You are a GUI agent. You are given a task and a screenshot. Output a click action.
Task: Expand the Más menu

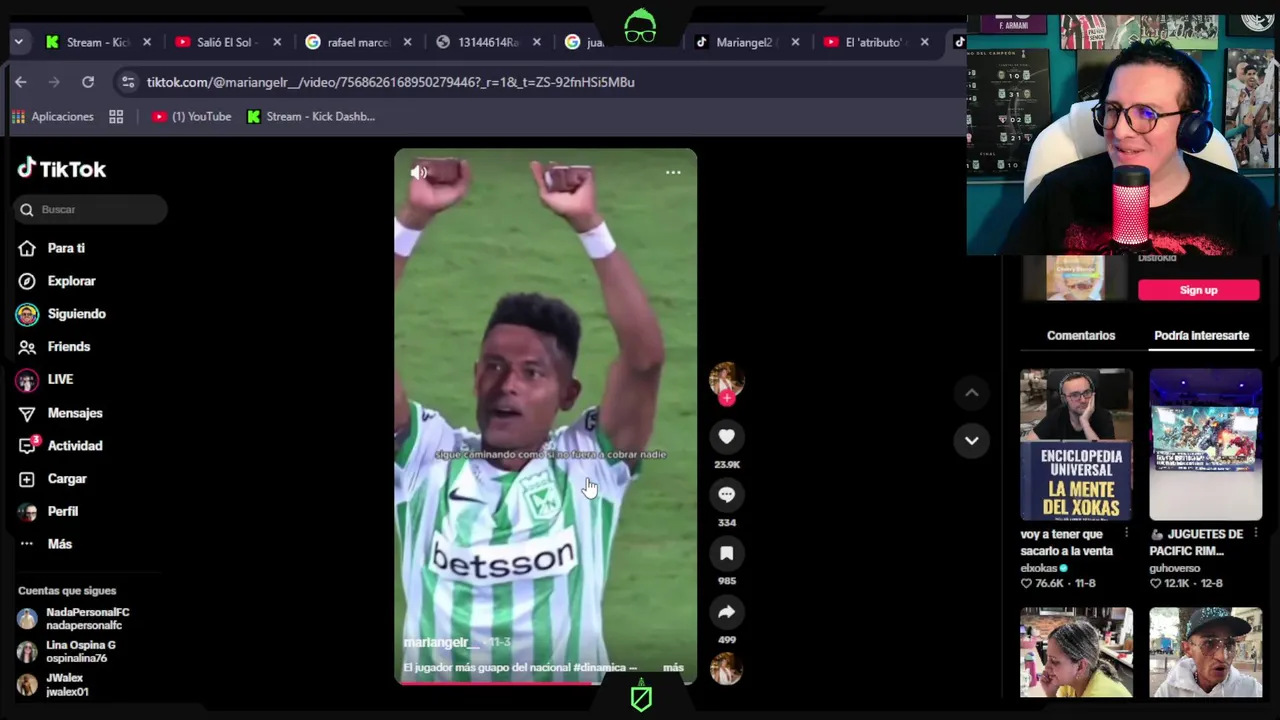[x=46, y=544]
